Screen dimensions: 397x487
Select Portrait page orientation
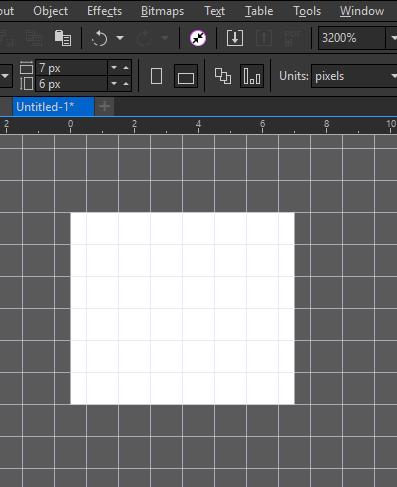(x=156, y=76)
